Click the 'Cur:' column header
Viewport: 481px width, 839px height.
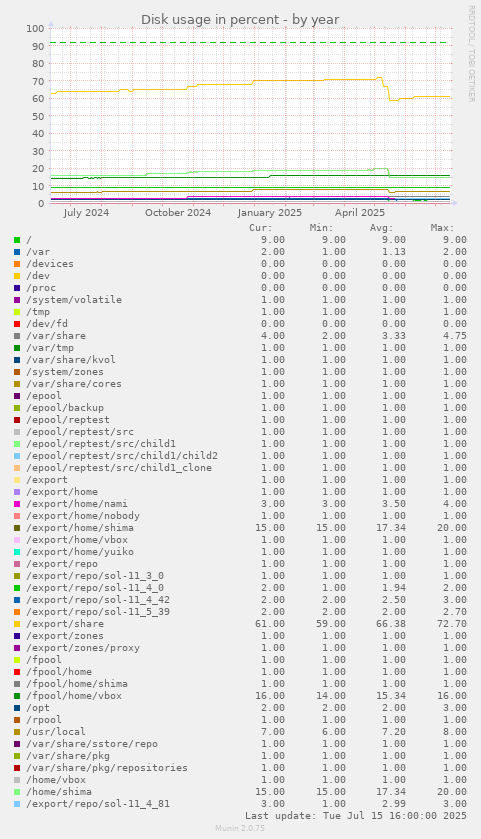[x=261, y=228]
